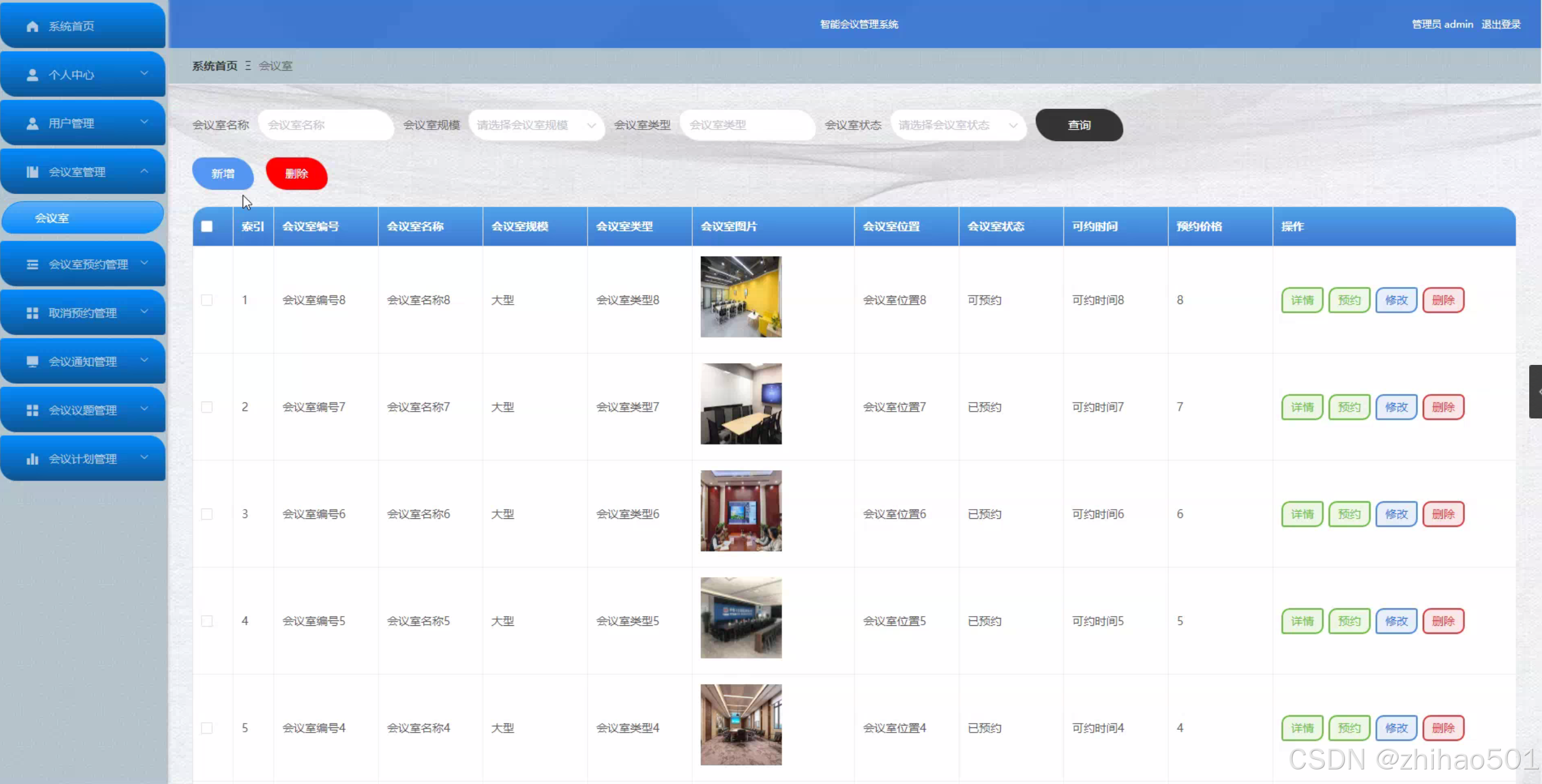Expand the 个人中心 menu chevron
The height and width of the screenshot is (784, 1542).
(144, 74)
